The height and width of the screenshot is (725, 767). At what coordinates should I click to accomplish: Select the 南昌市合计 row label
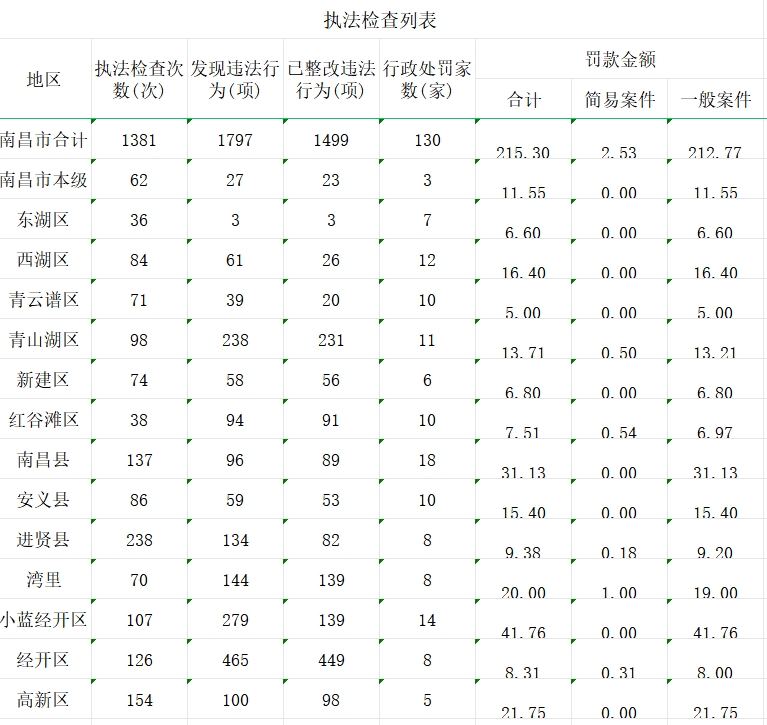click(45, 140)
